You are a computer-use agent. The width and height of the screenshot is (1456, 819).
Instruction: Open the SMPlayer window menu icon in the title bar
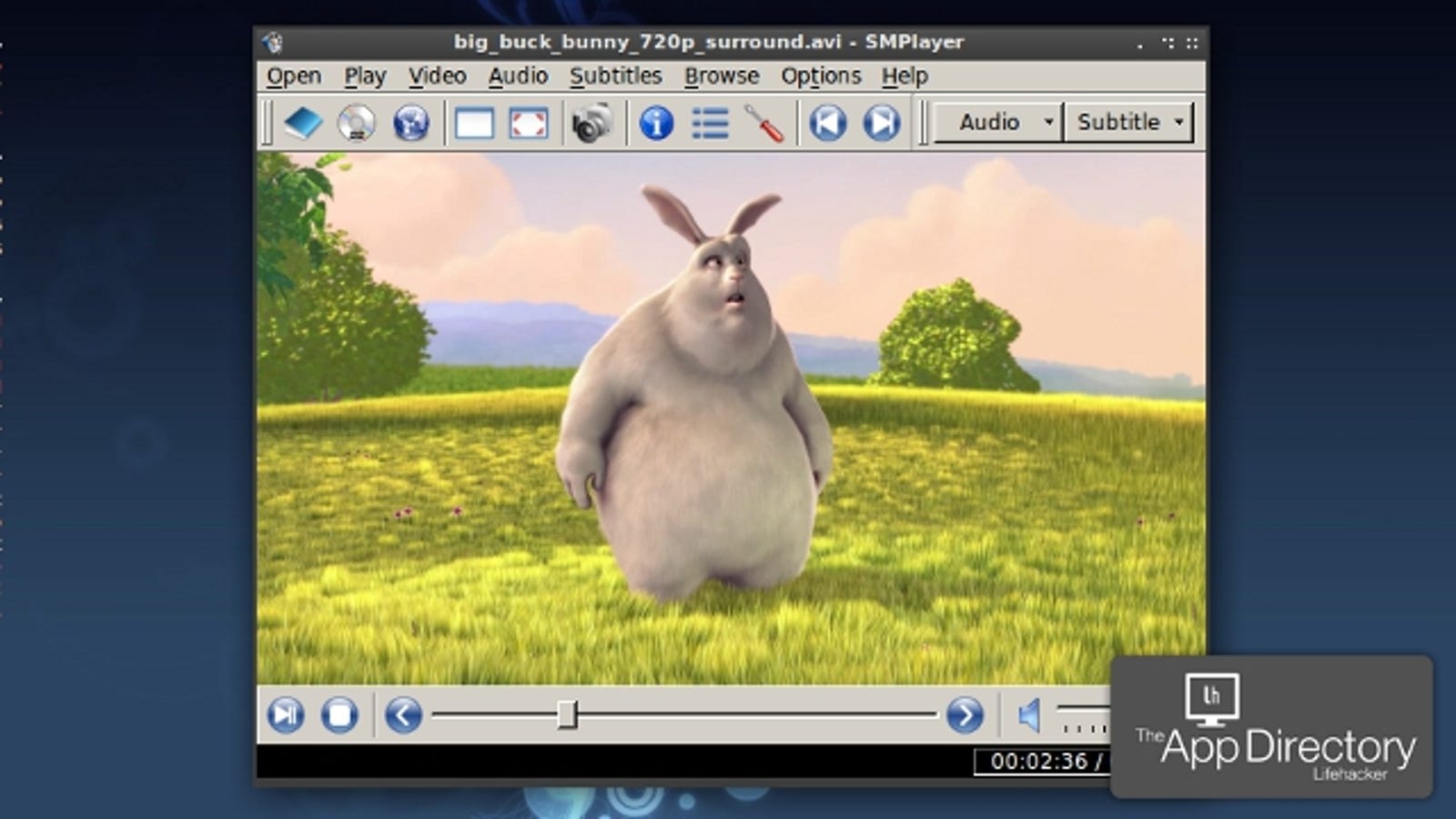[273, 42]
